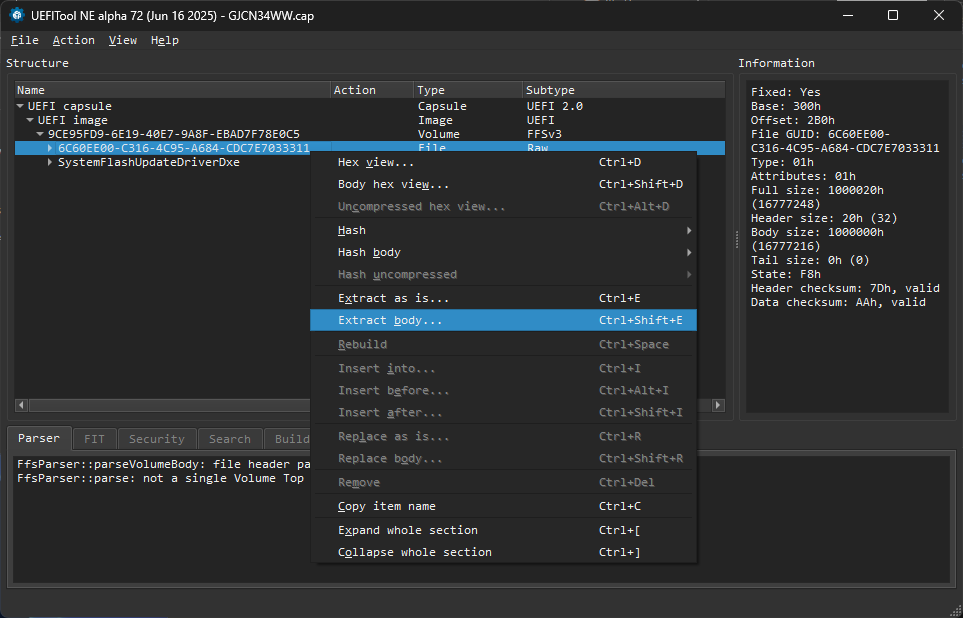Collapse the 9CE95FD9 volume node
This screenshot has width=963, height=618.
40,134
